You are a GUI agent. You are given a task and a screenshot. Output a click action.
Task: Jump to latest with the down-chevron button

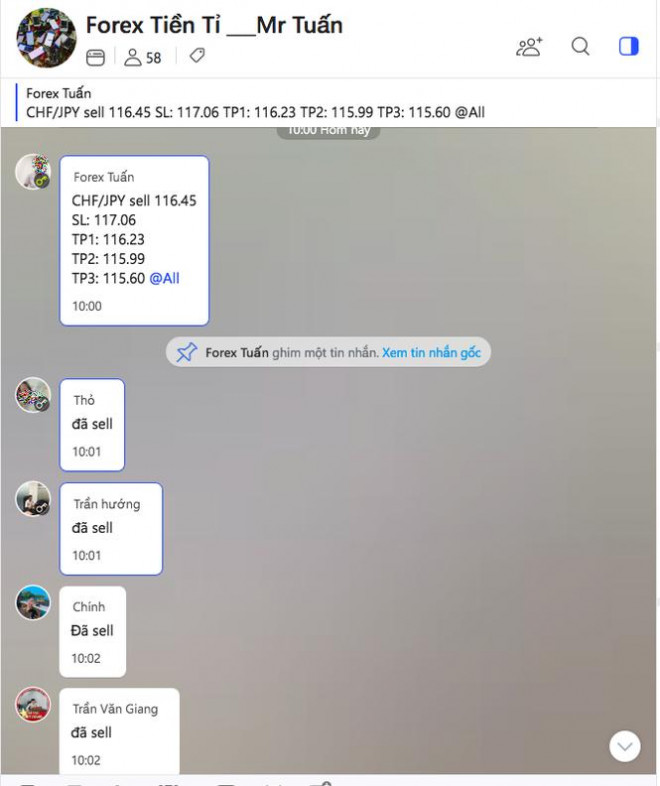tap(624, 746)
